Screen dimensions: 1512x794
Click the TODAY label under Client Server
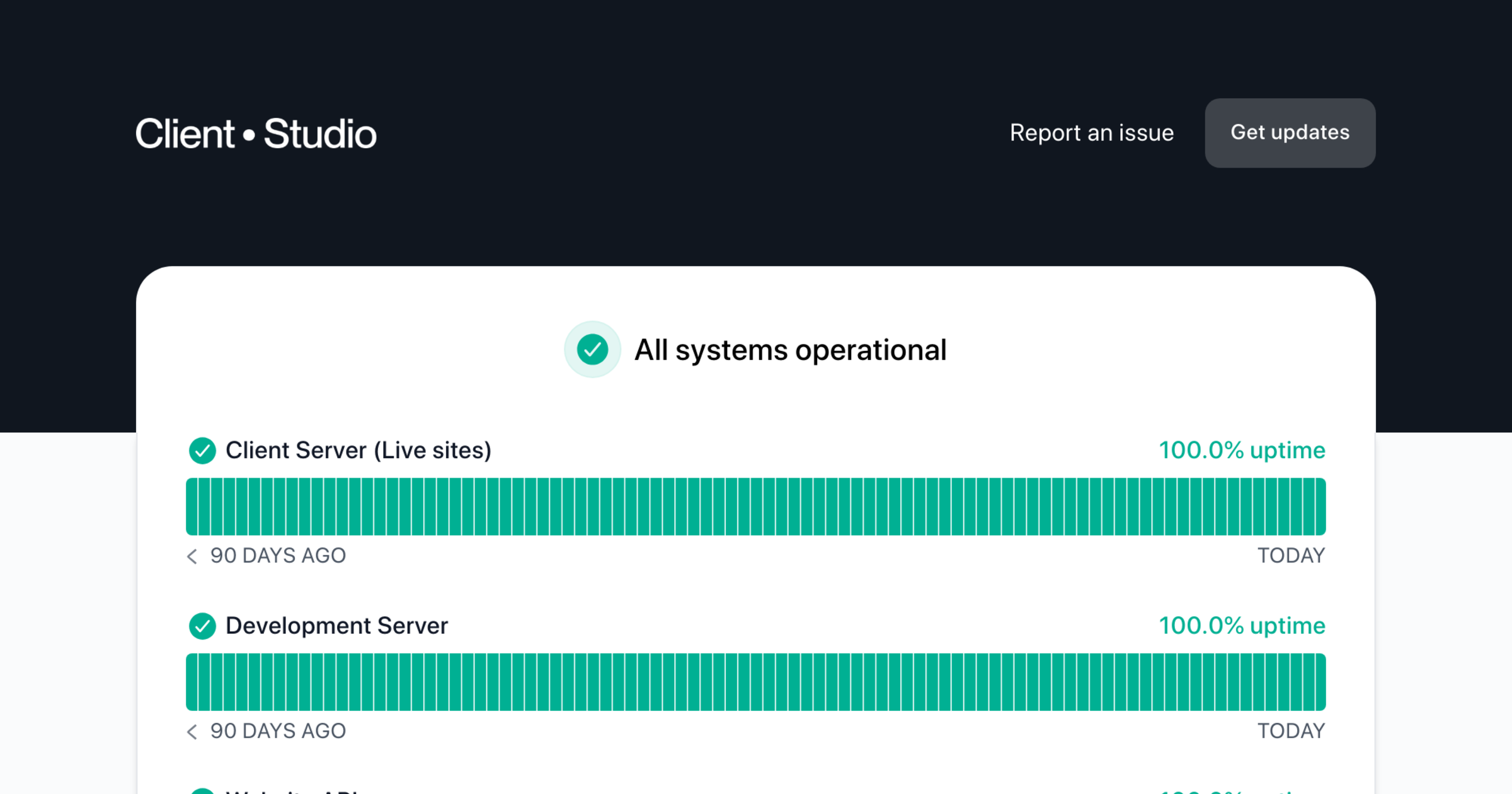pos(1291,556)
